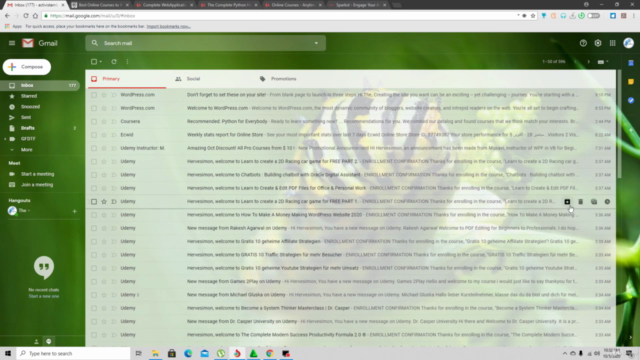Tick the Udemy Instructor email checkbox

point(94,148)
